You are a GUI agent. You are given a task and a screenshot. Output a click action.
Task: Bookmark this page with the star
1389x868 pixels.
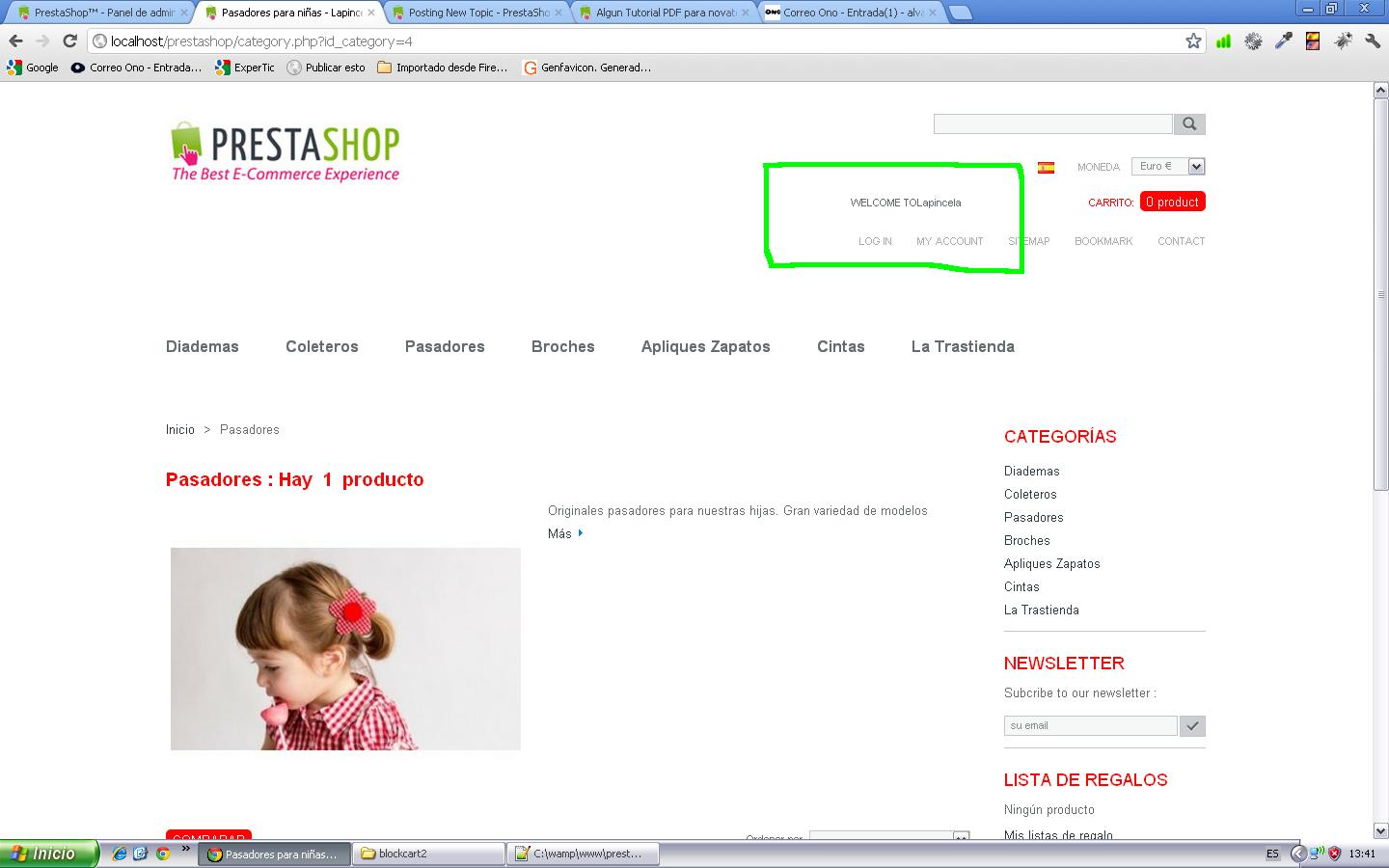[1193, 41]
